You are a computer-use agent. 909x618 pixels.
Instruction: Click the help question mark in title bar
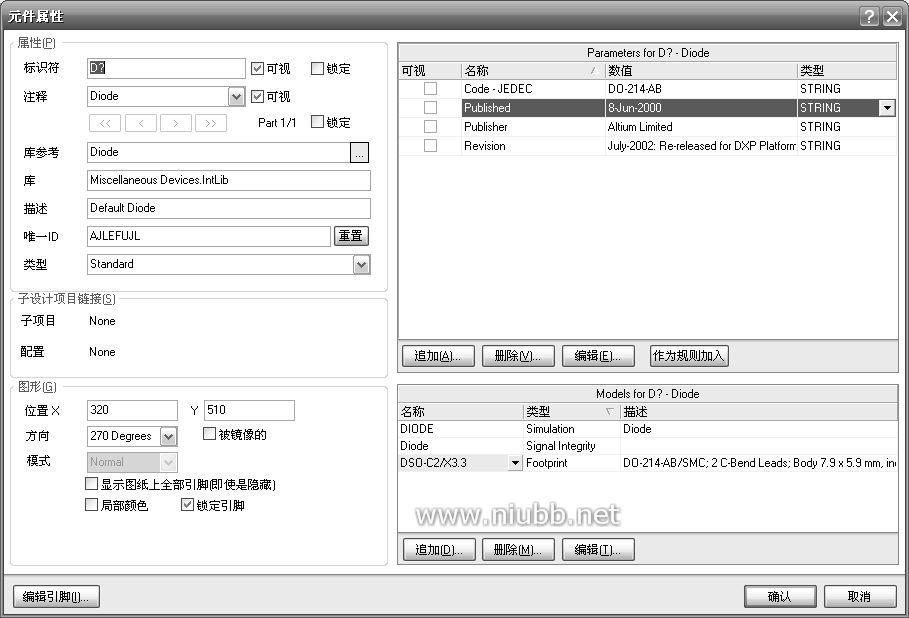tap(867, 16)
